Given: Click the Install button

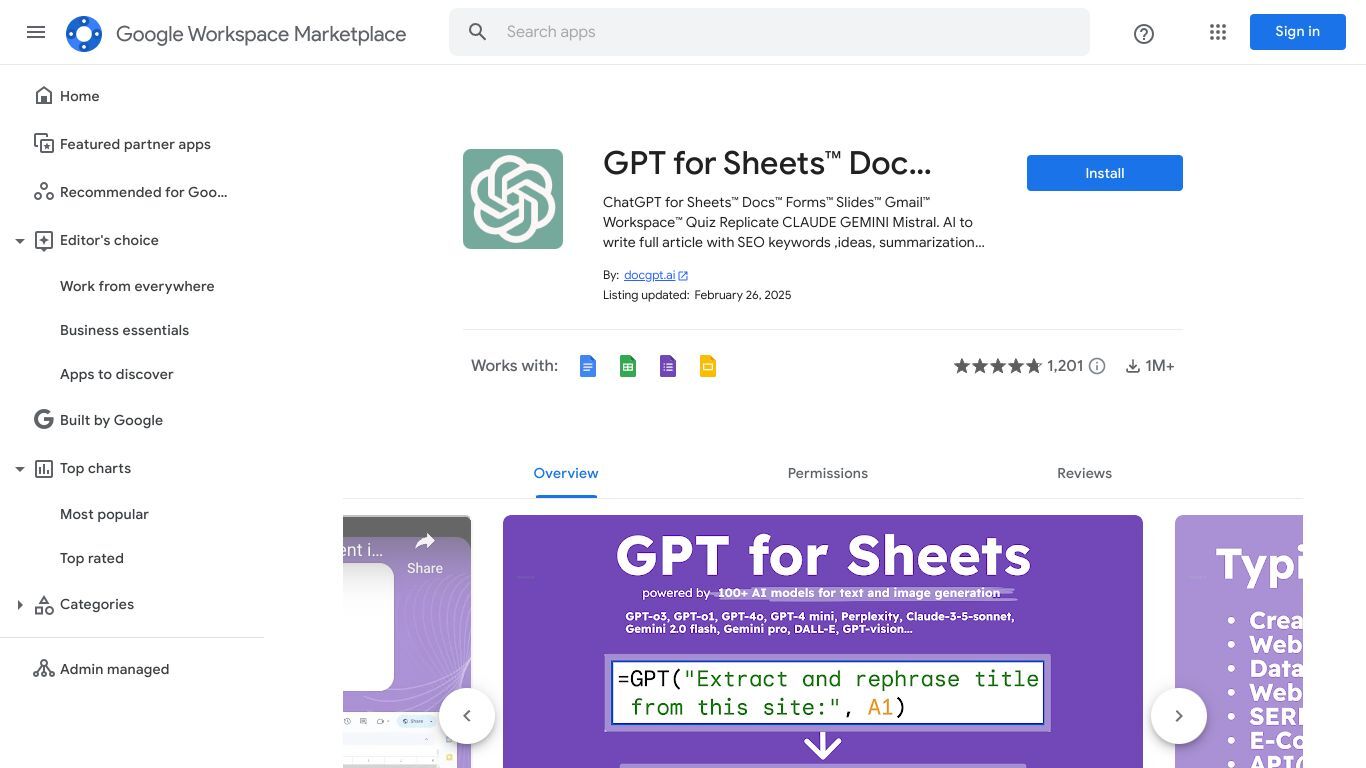Looking at the screenshot, I should coord(1105,173).
